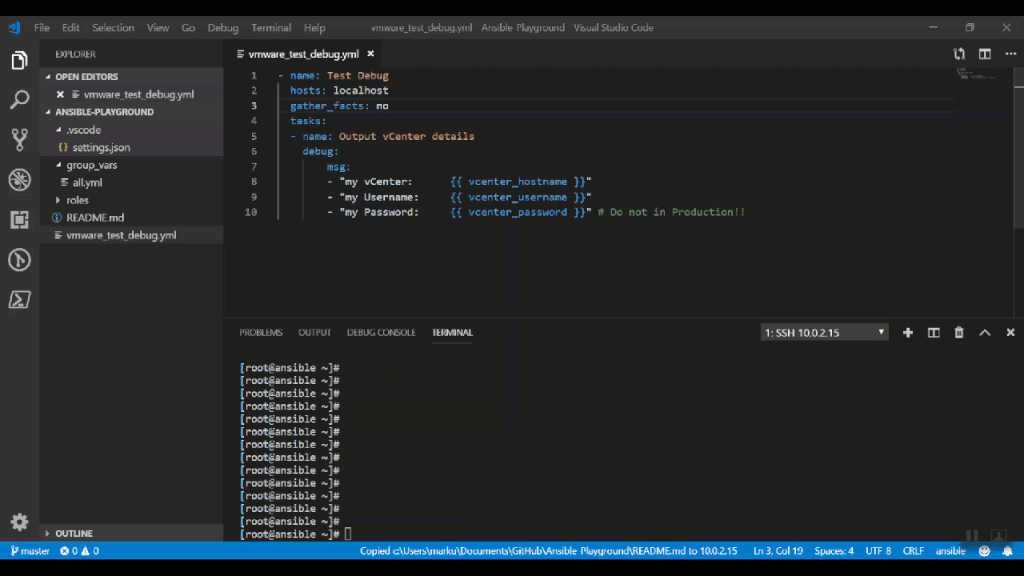Close the vmware_test_debug.yml editor tab

(371, 54)
